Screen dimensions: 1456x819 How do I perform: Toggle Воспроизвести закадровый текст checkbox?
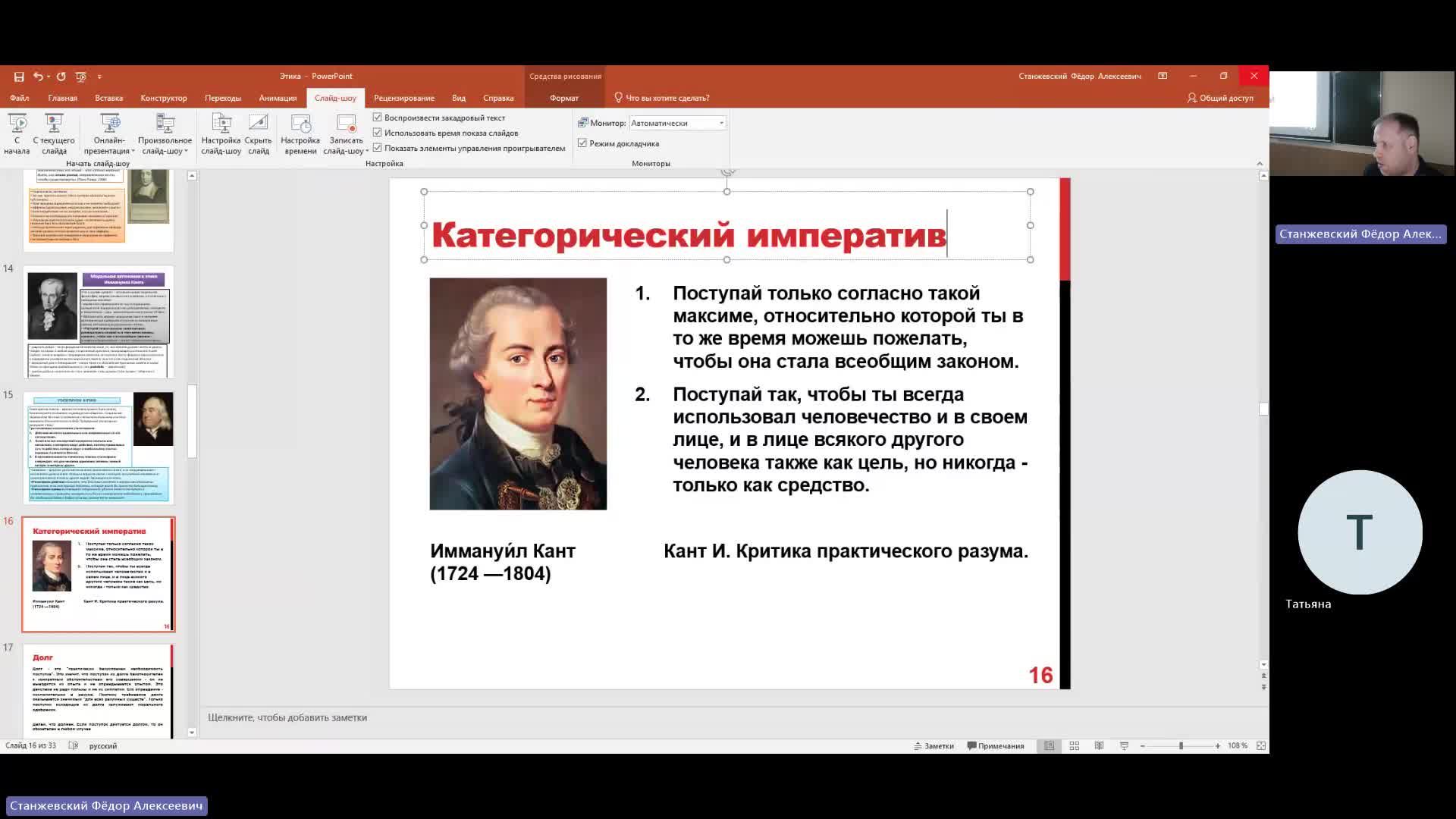[378, 118]
